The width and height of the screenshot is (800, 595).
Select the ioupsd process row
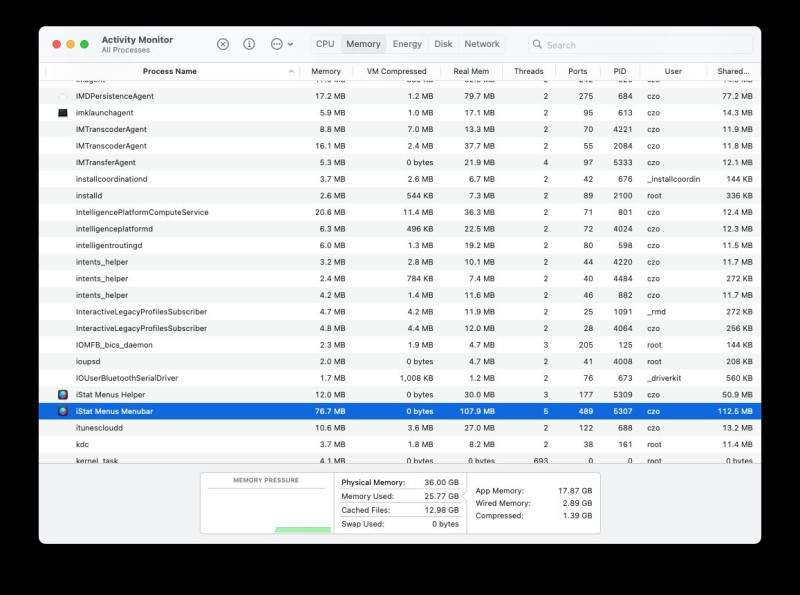[x=400, y=361]
